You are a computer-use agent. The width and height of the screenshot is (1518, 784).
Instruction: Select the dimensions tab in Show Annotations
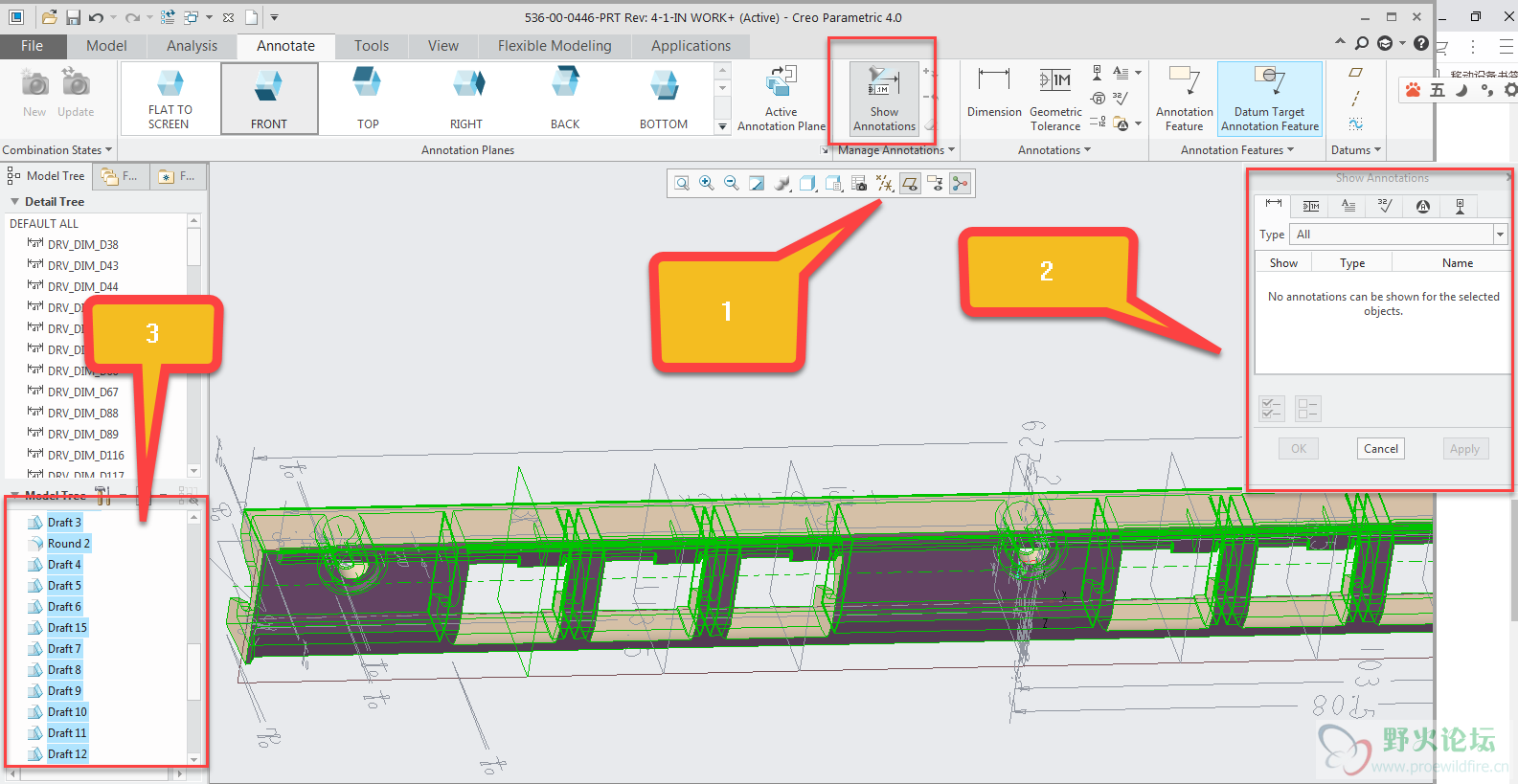point(1274,205)
